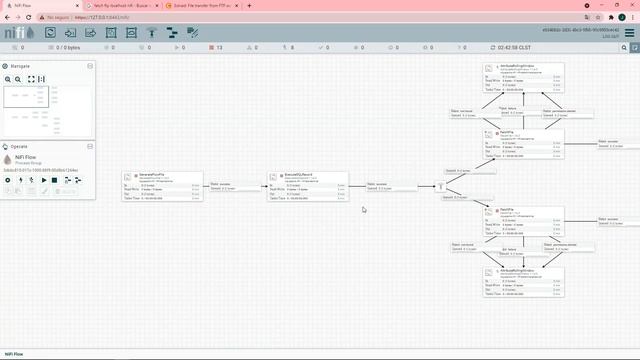Select the Input Port toolbar icon
The image size is (640, 360).
70,33
